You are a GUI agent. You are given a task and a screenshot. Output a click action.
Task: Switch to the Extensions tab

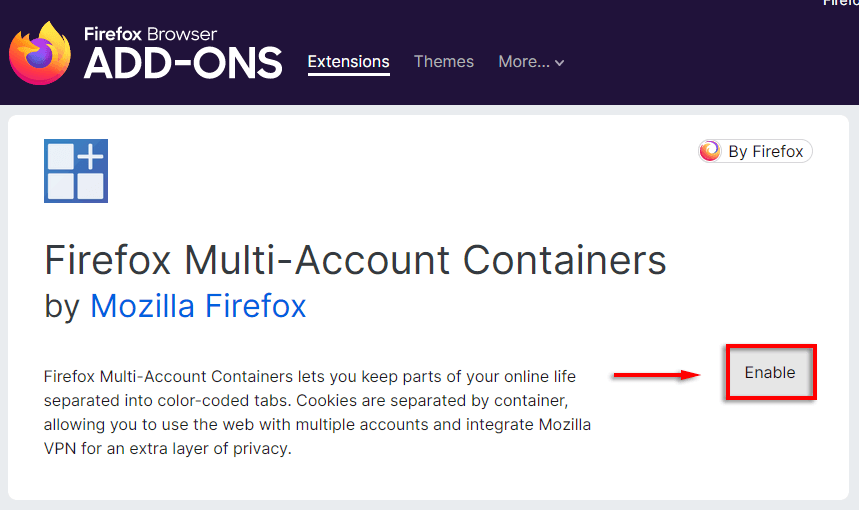tap(348, 62)
